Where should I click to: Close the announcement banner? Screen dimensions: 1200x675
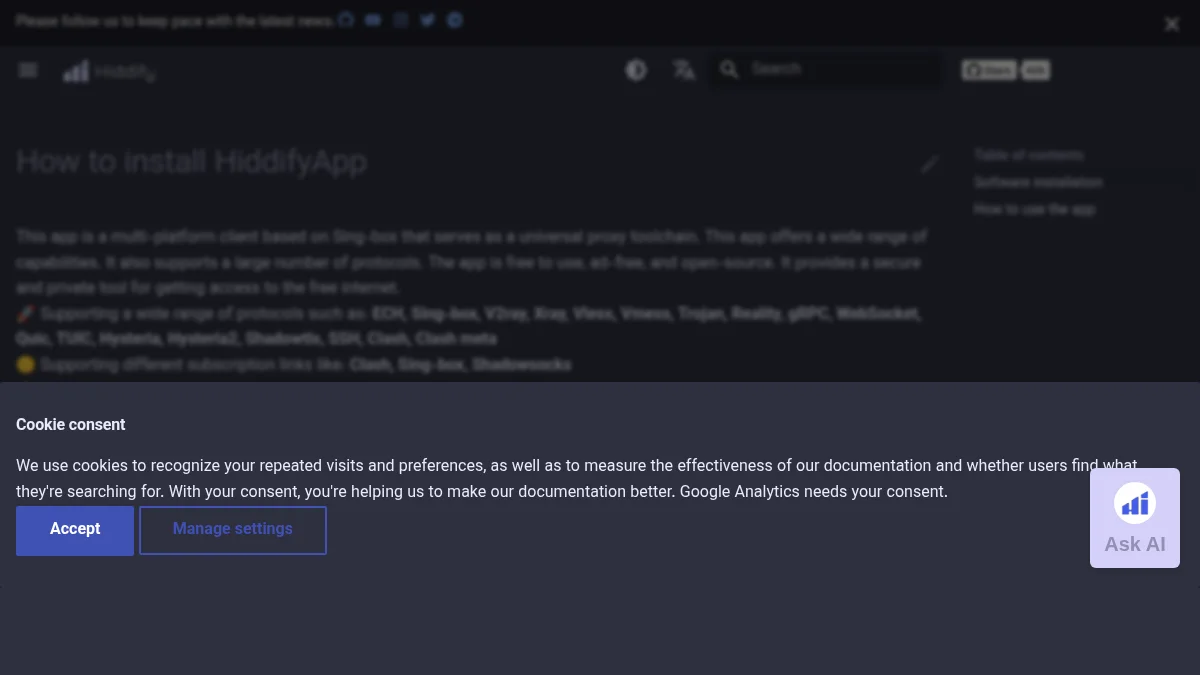1172,24
